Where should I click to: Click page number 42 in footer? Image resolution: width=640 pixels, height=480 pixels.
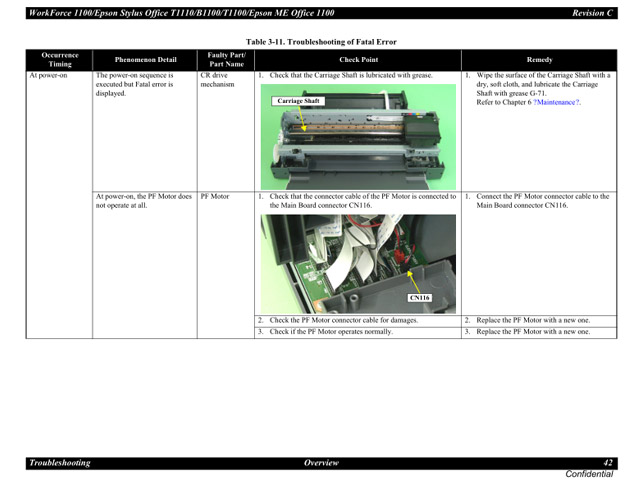pyautogui.click(x=608, y=463)
